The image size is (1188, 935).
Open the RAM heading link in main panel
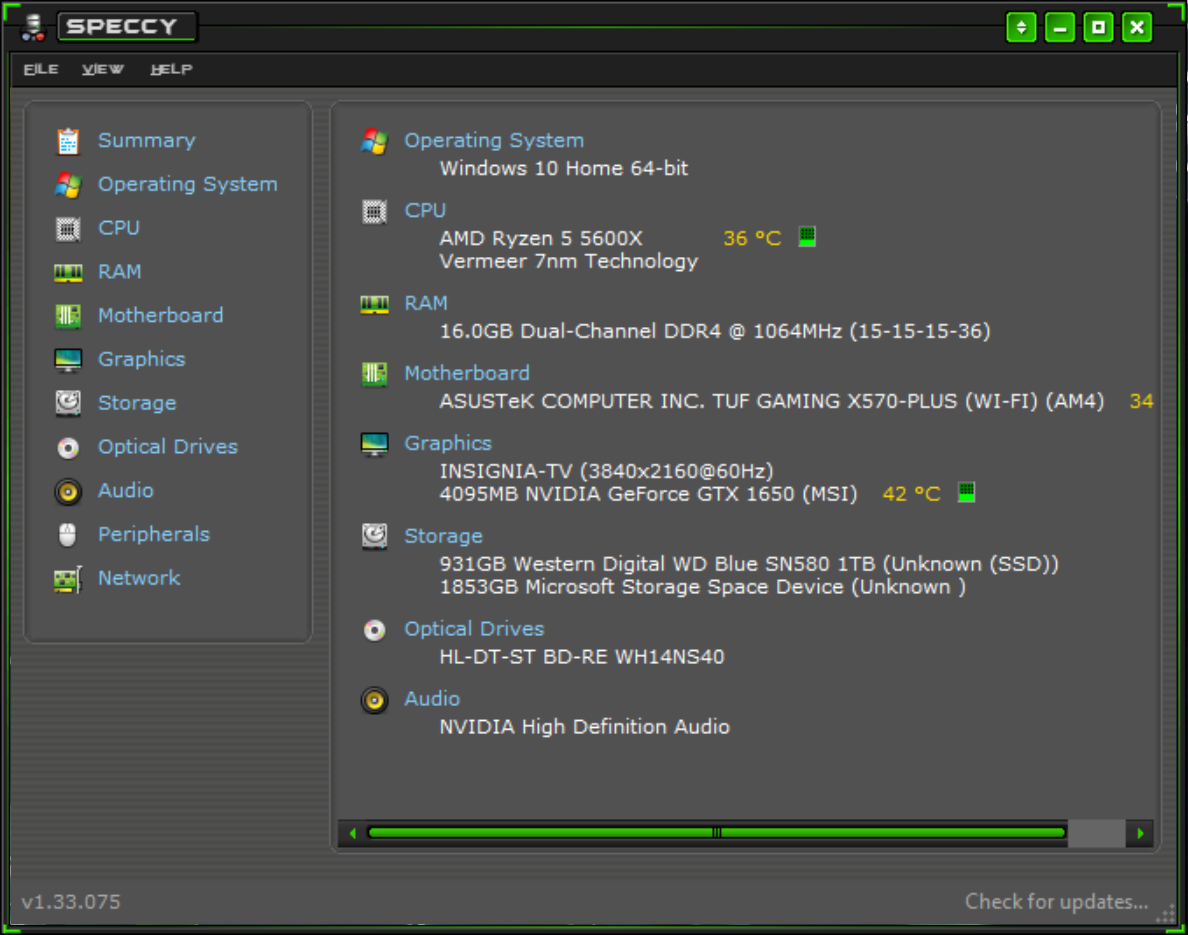point(426,304)
